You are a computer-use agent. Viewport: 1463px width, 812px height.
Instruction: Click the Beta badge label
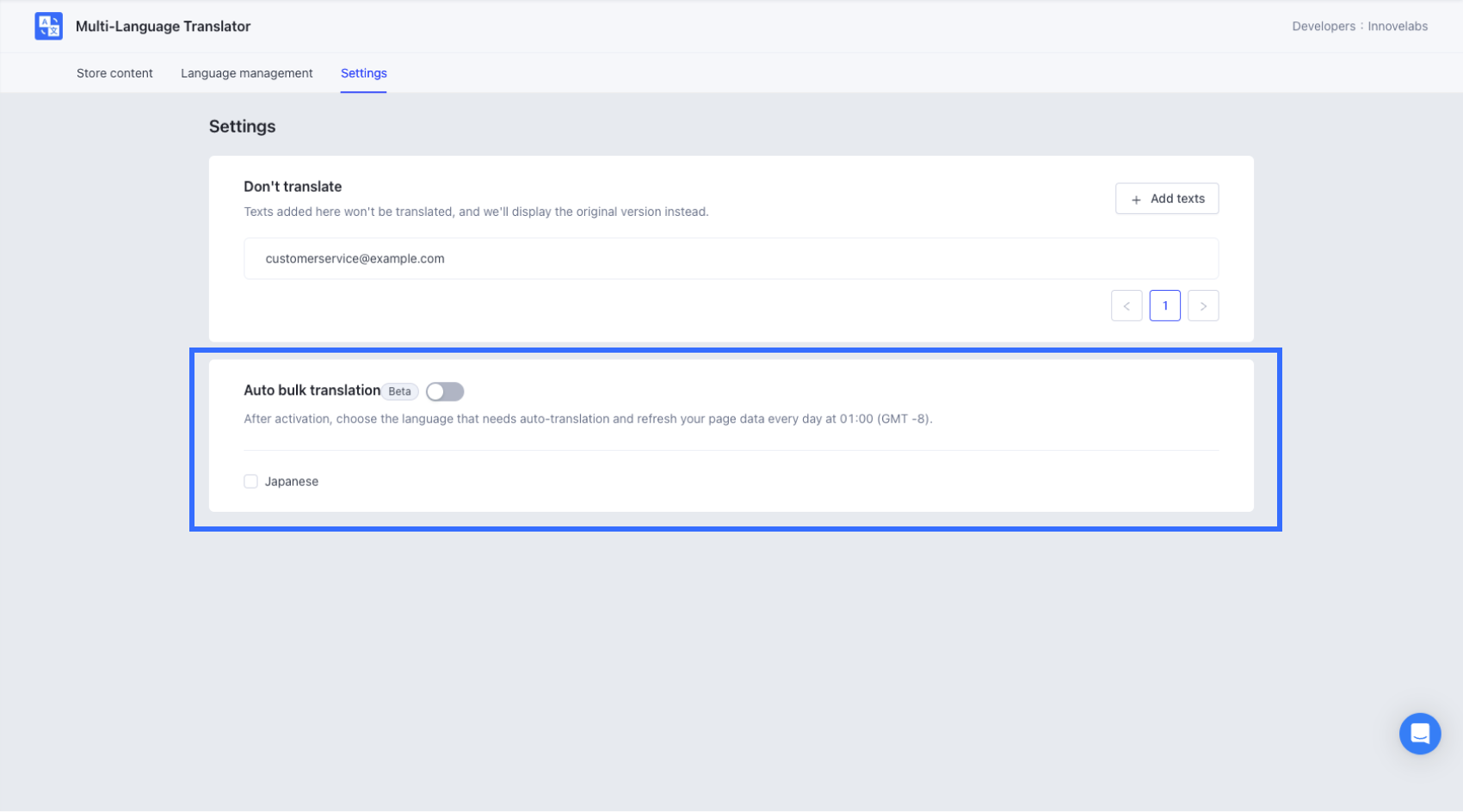[x=399, y=391]
